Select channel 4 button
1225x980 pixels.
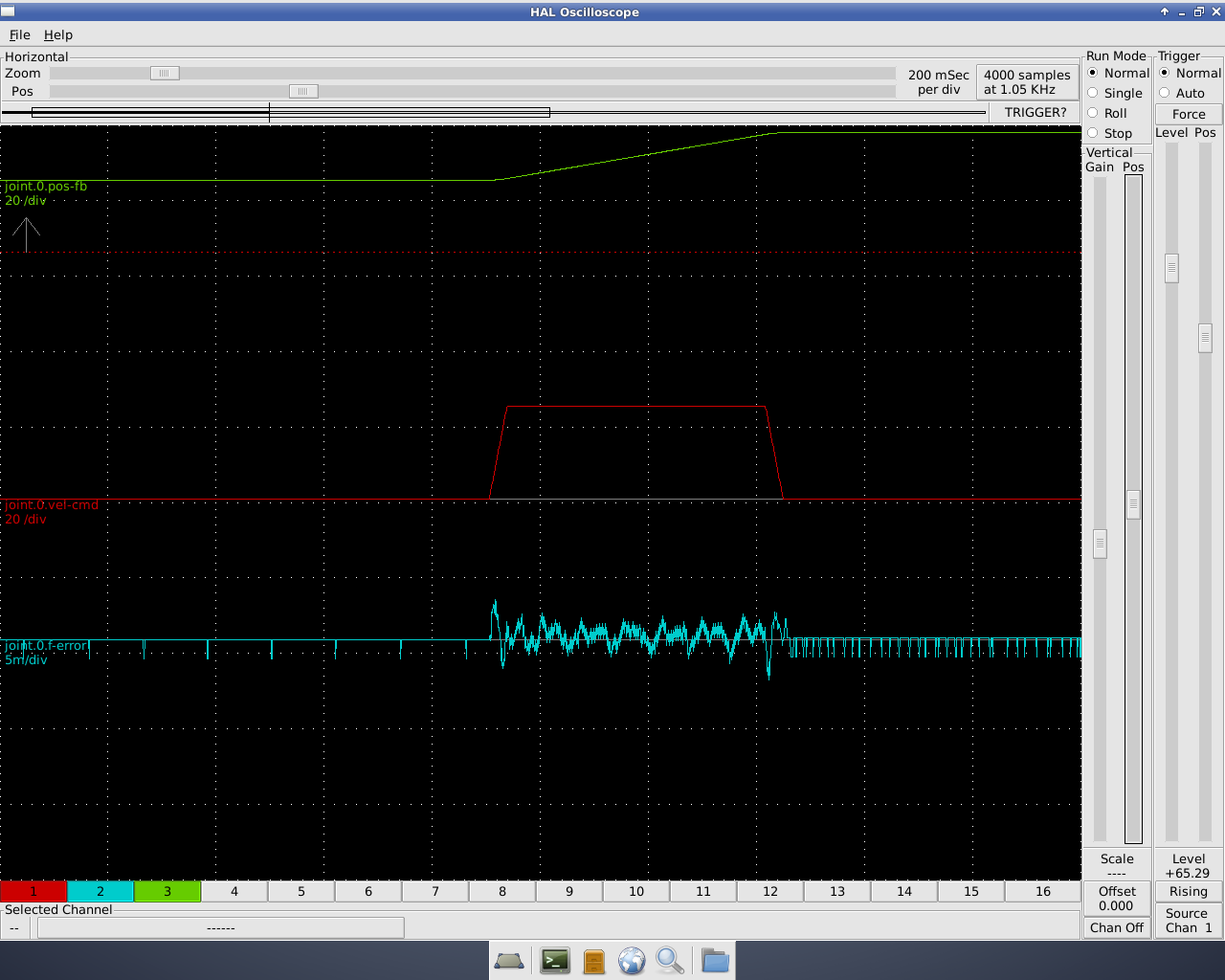click(234, 891)
